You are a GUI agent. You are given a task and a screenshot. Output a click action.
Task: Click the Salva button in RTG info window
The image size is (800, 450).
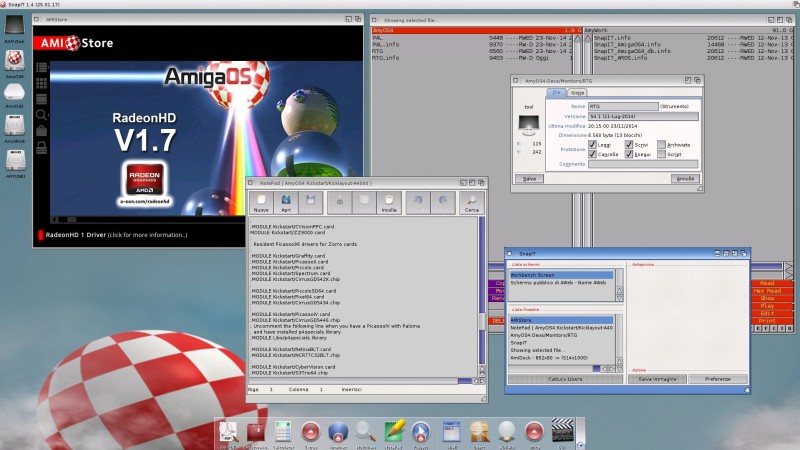tap(529, 179)
